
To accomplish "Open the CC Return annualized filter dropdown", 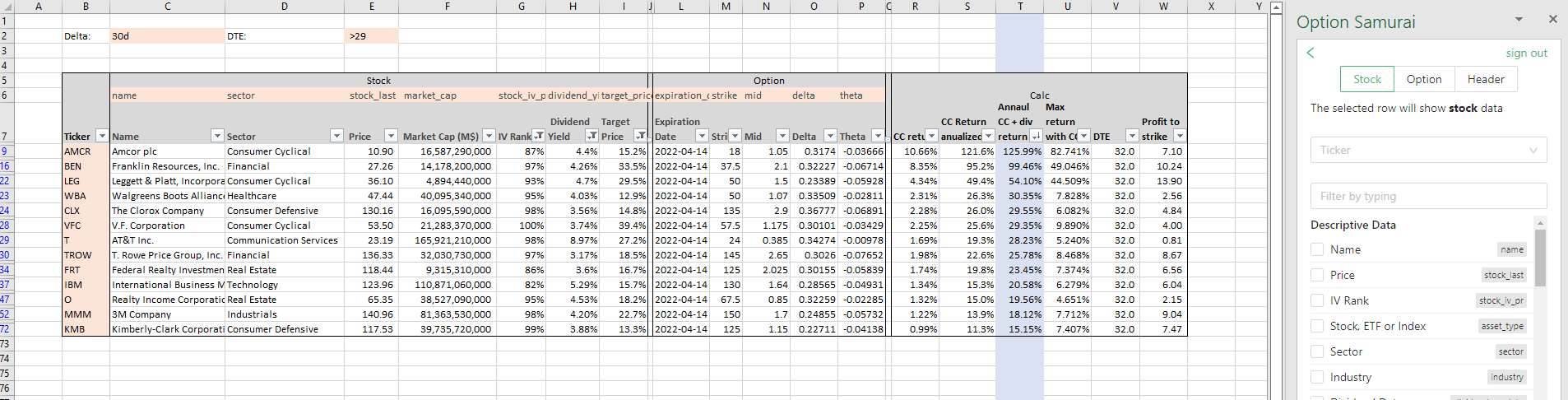I will 988,136.
